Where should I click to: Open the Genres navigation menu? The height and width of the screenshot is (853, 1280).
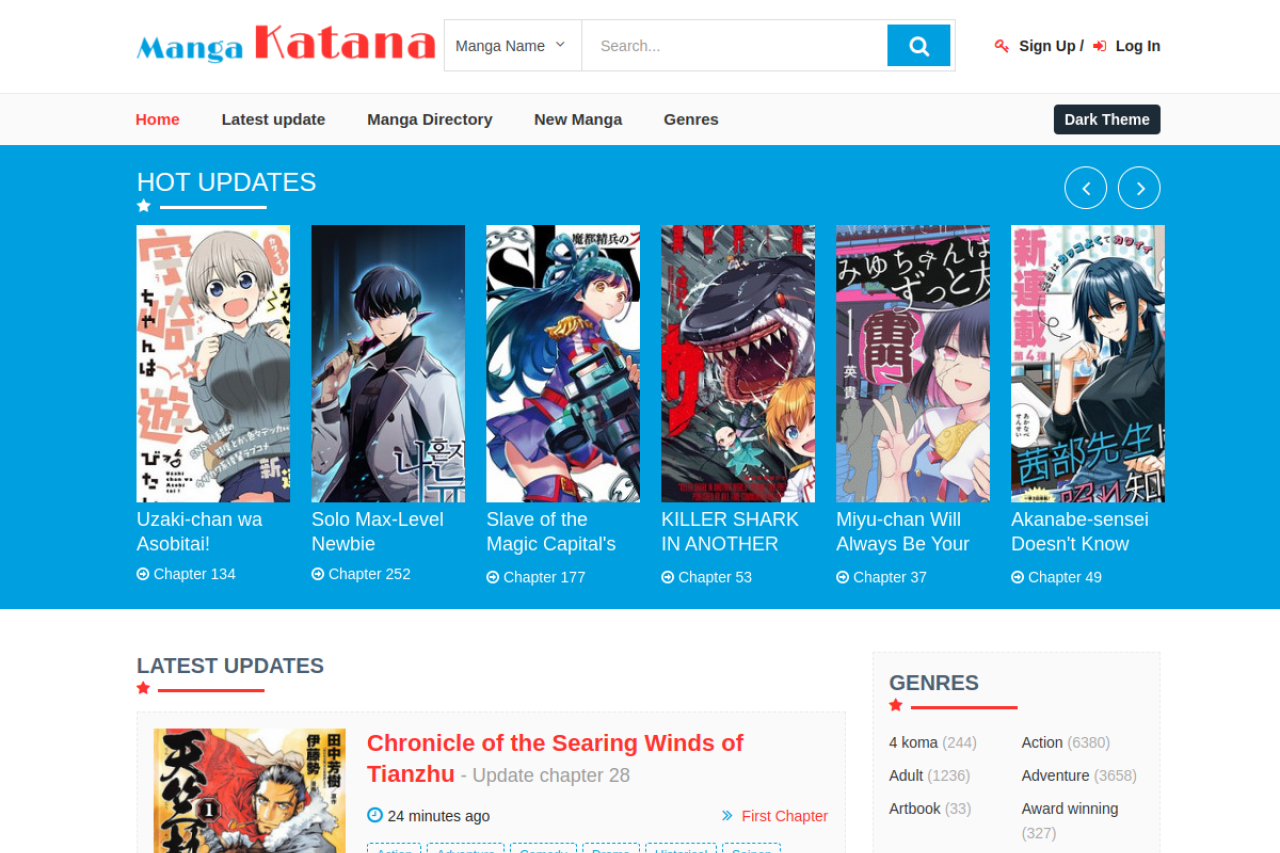click(x=690, y=119)
